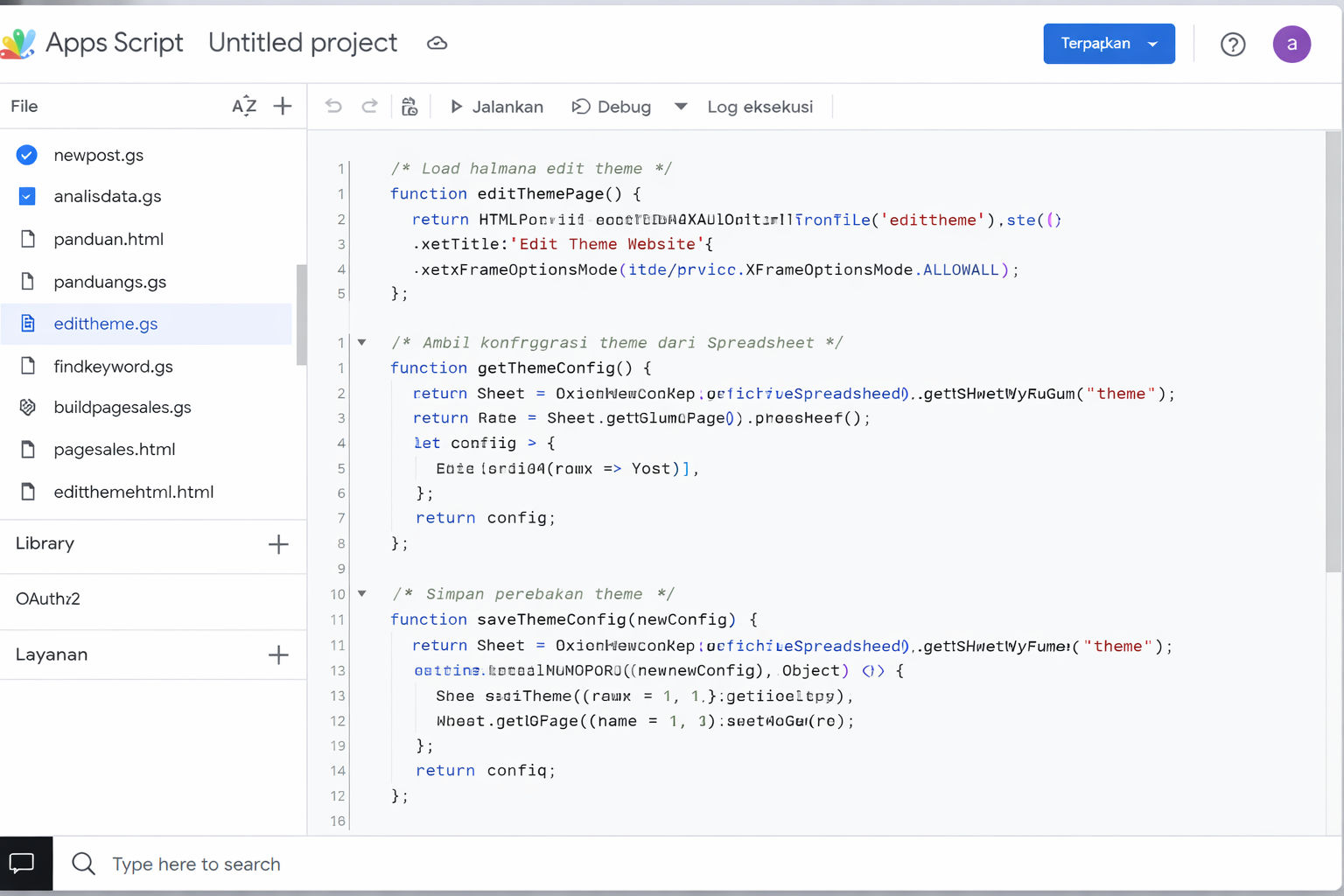Click the Library section heading
The height and width of the screenshot is (896, 1344).
pyautogui.click(x=45, y=543)
